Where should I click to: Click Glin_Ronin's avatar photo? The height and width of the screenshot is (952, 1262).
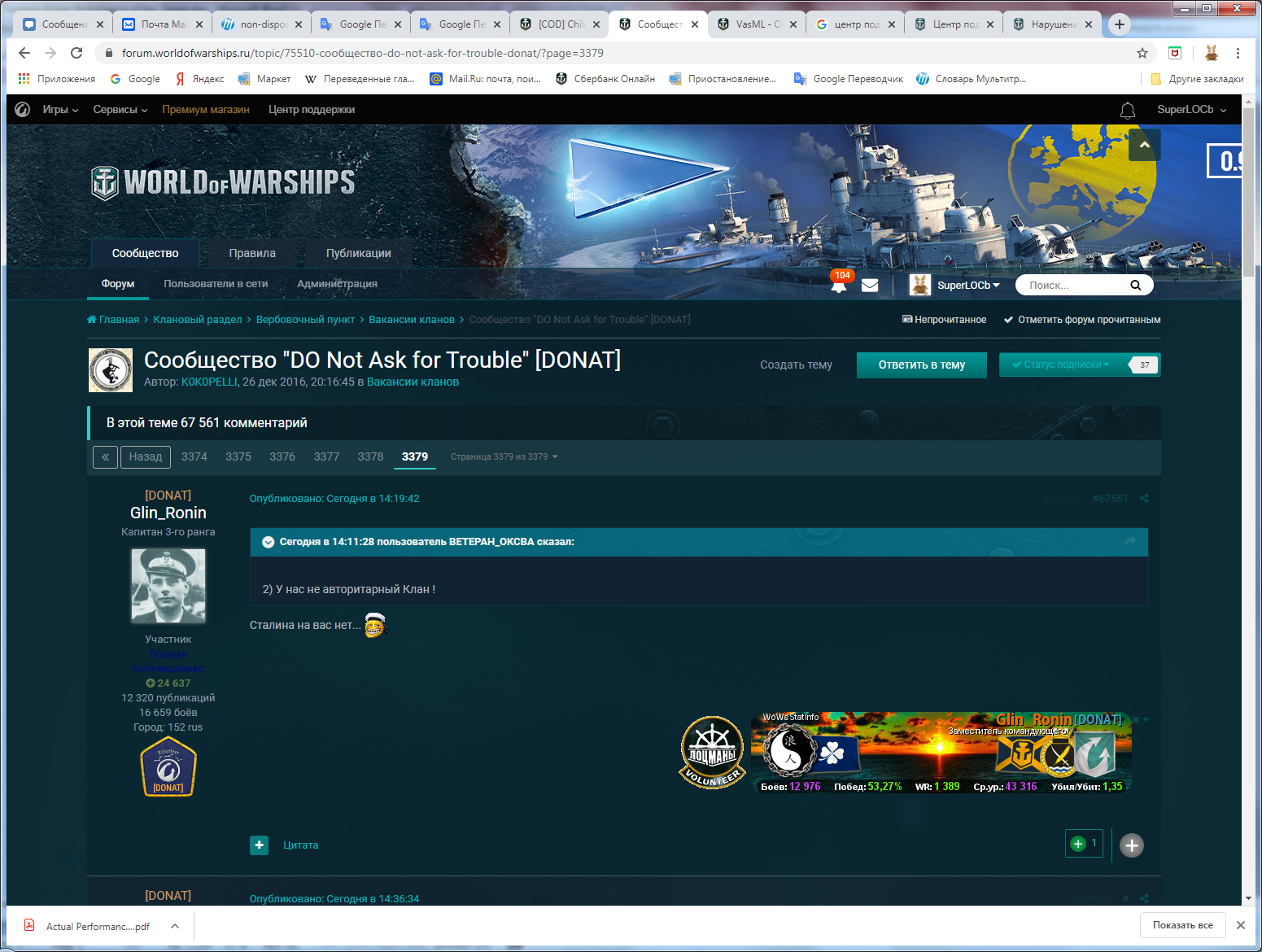pyautogui.click(x=168, y=586)
